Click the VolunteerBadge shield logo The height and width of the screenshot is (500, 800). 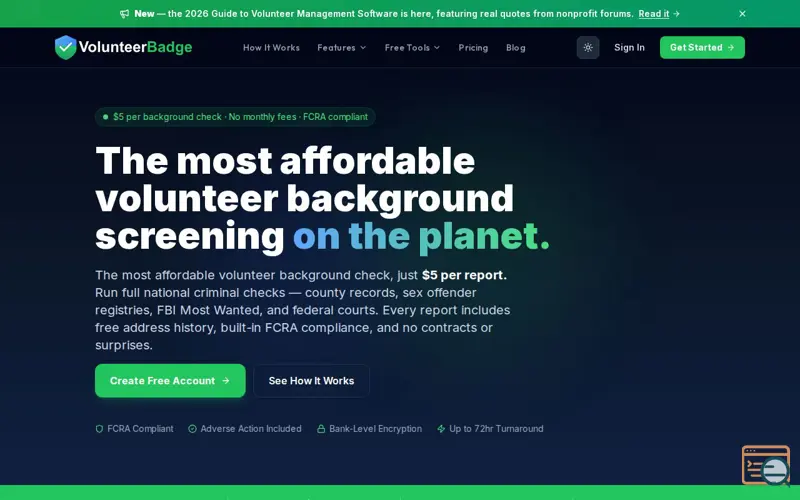(x=65, y=47)
